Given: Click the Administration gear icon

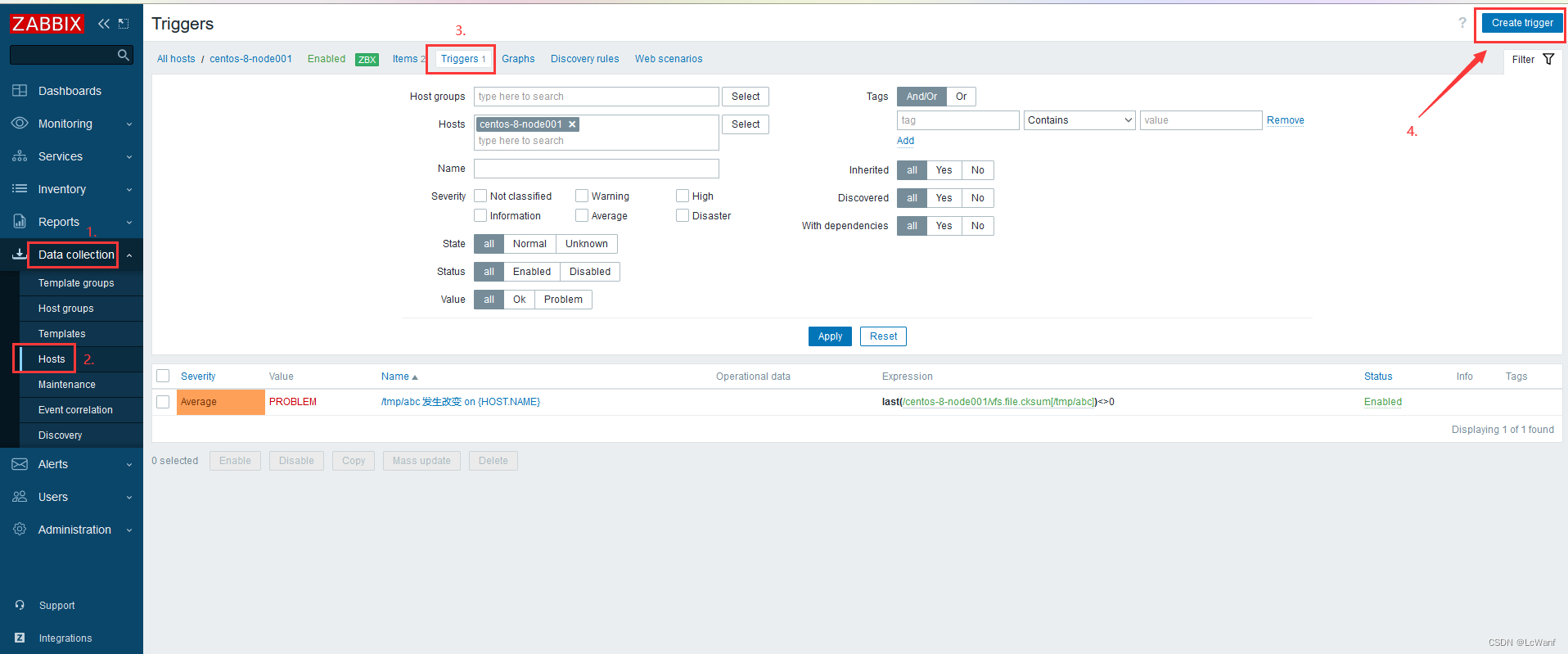Looking at the screenshot, I should [20, 530].
